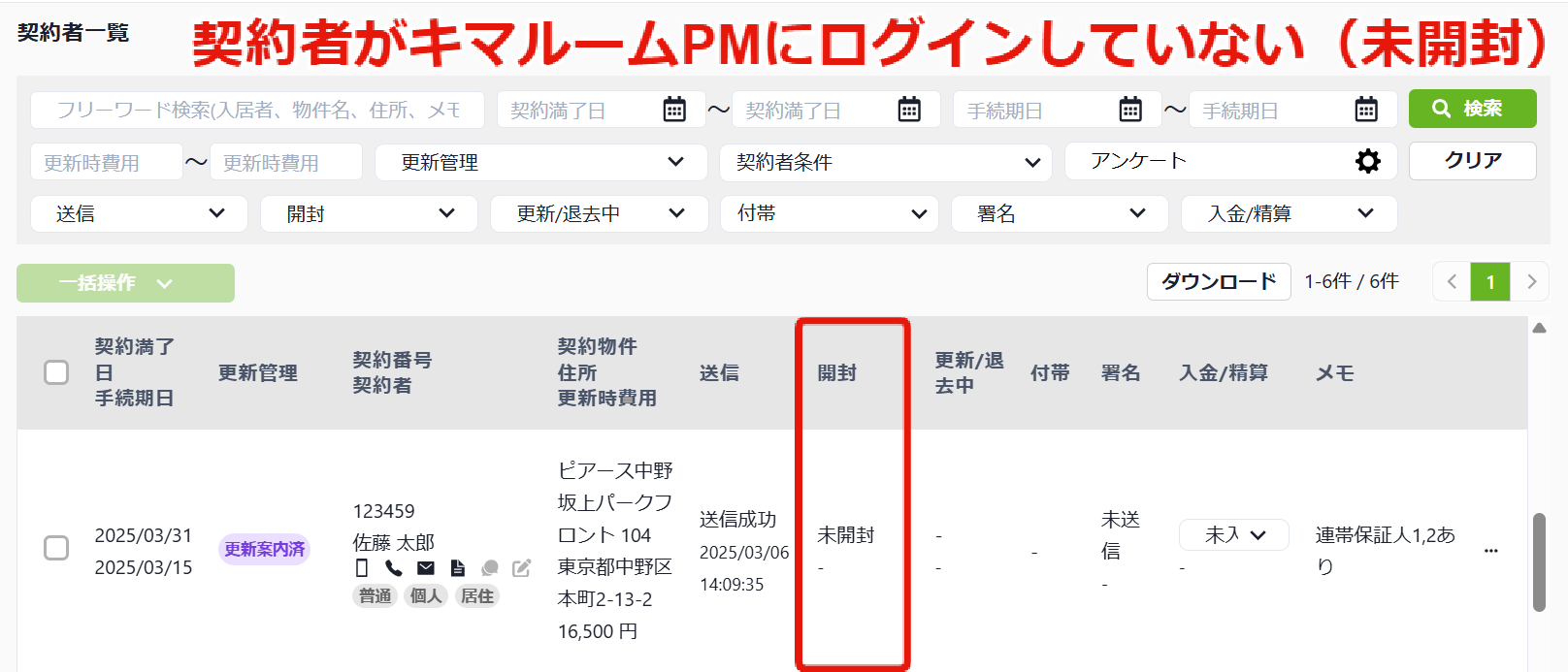Image resolution: width=1568 pixels, height=672 pixels.
Task: Click the 2025/03/15 procedure date
Action: (144, 567)
